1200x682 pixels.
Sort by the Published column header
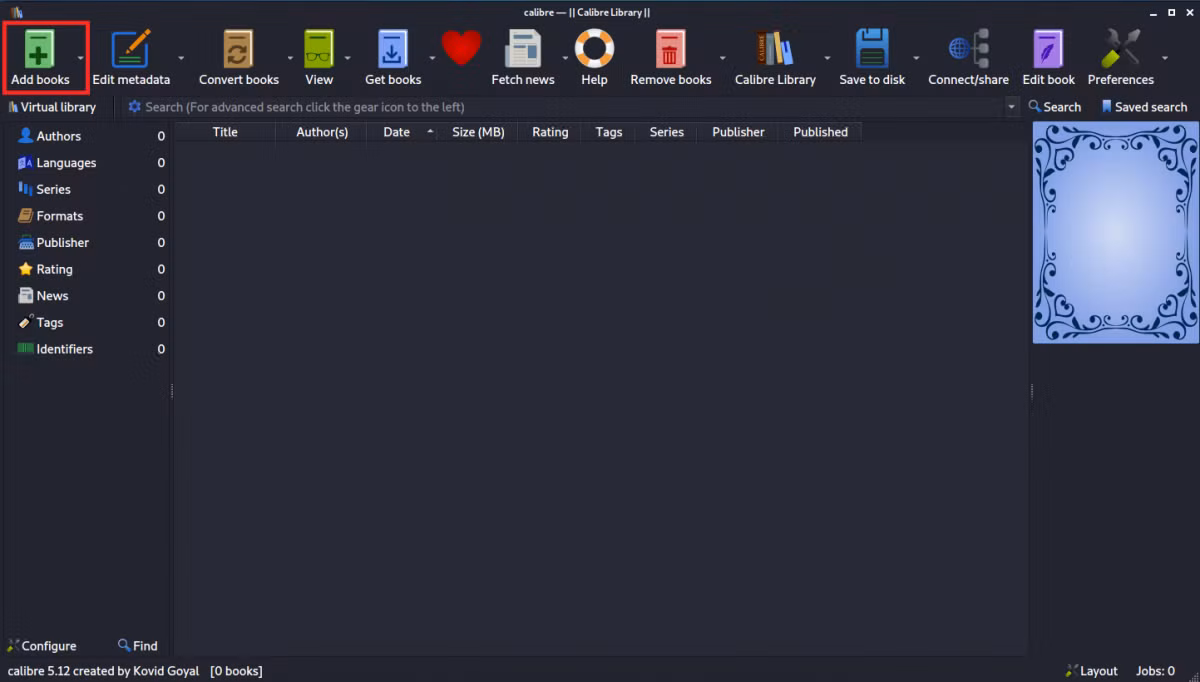point(820,132)
